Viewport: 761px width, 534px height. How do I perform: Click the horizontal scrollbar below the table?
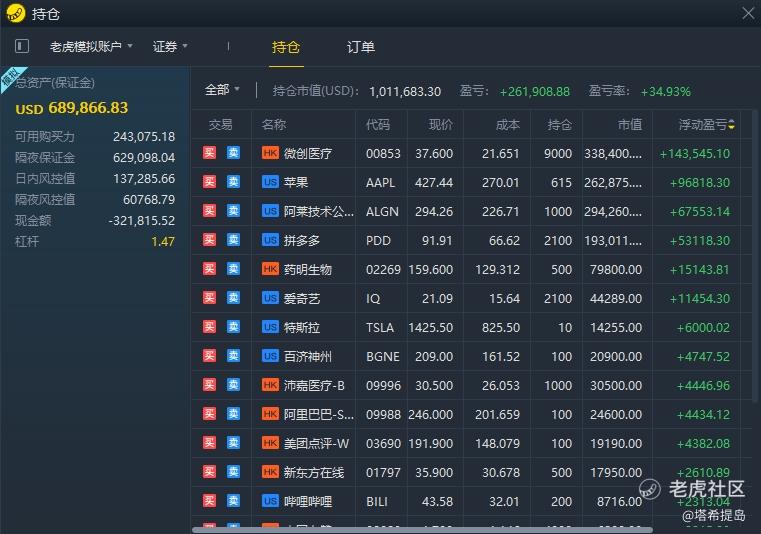[422, 530]
